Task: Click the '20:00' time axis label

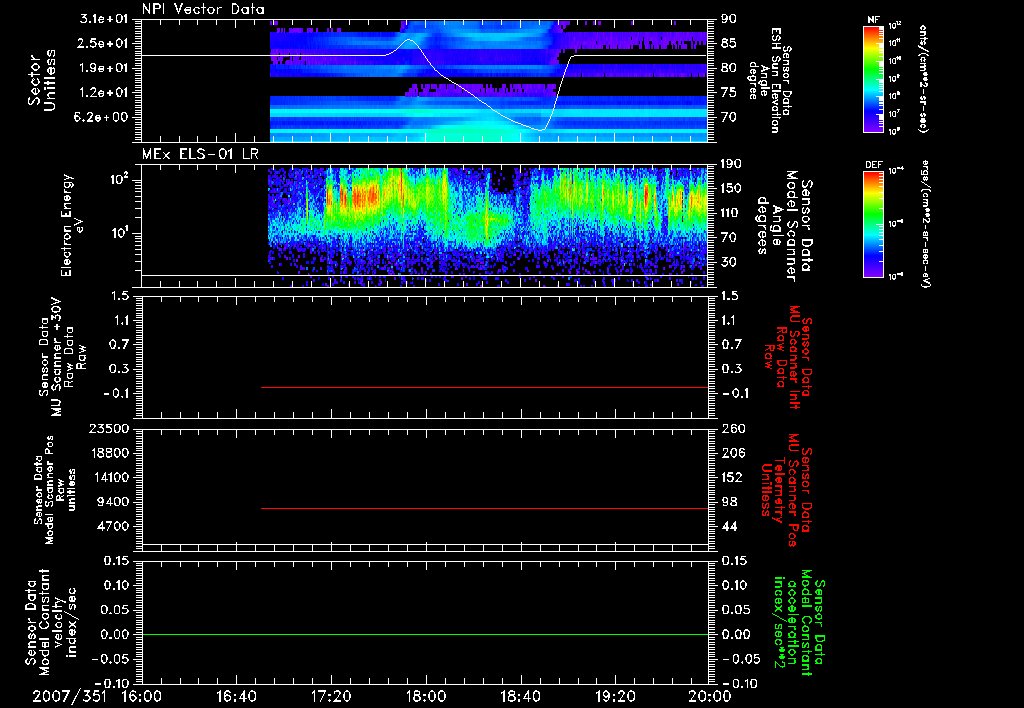Action: pos(710,696)
